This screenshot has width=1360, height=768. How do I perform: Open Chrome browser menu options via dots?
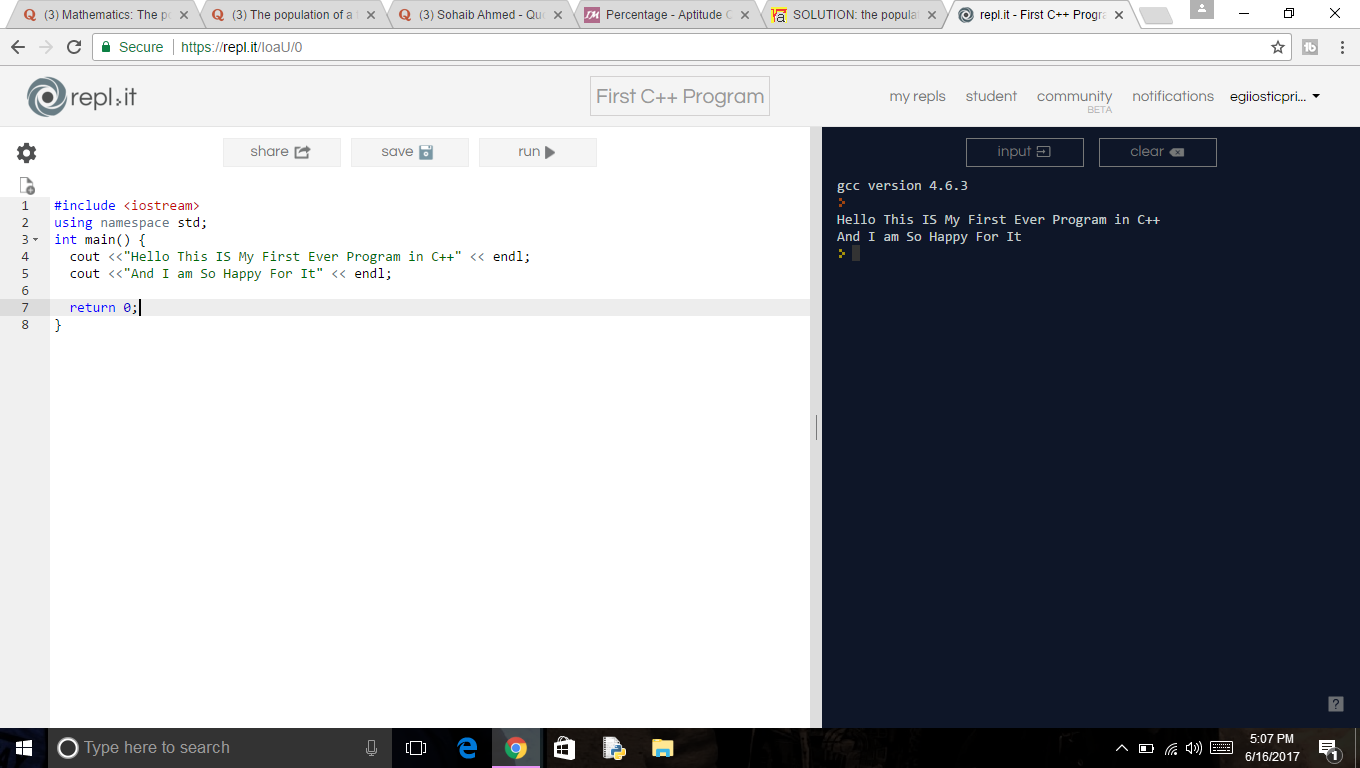click(1342, 46)
